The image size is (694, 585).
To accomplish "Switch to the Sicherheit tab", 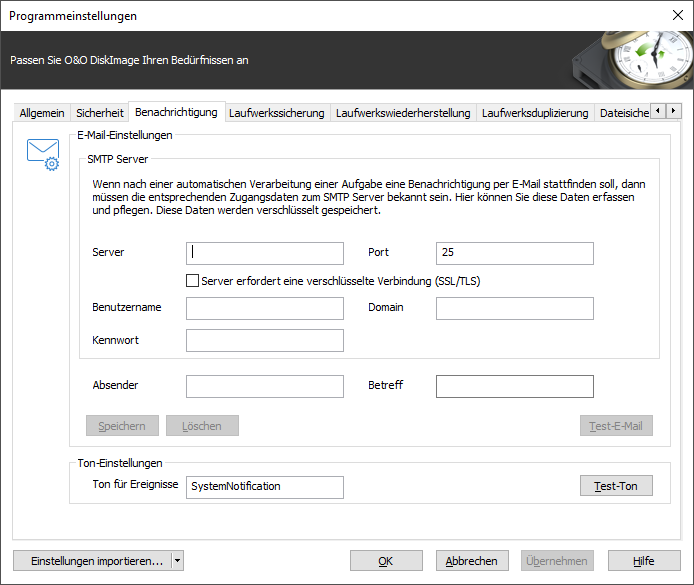I will 100,113.
